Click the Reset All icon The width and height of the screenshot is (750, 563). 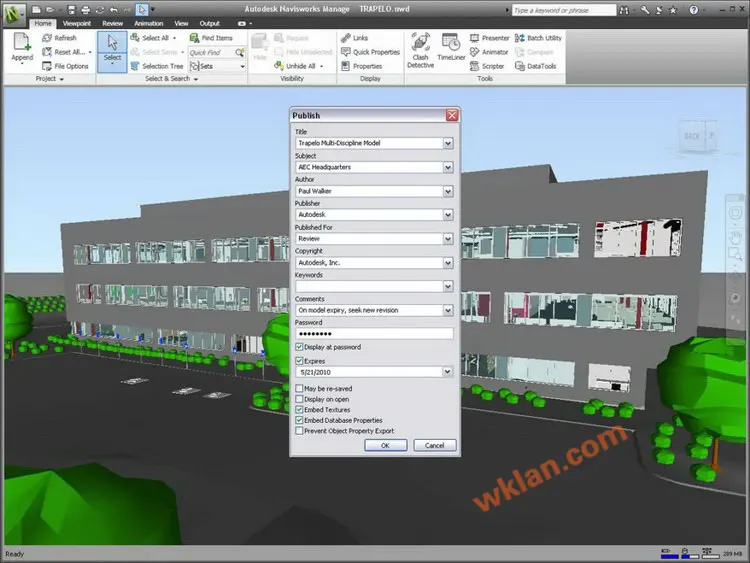(x=47, y=52)
